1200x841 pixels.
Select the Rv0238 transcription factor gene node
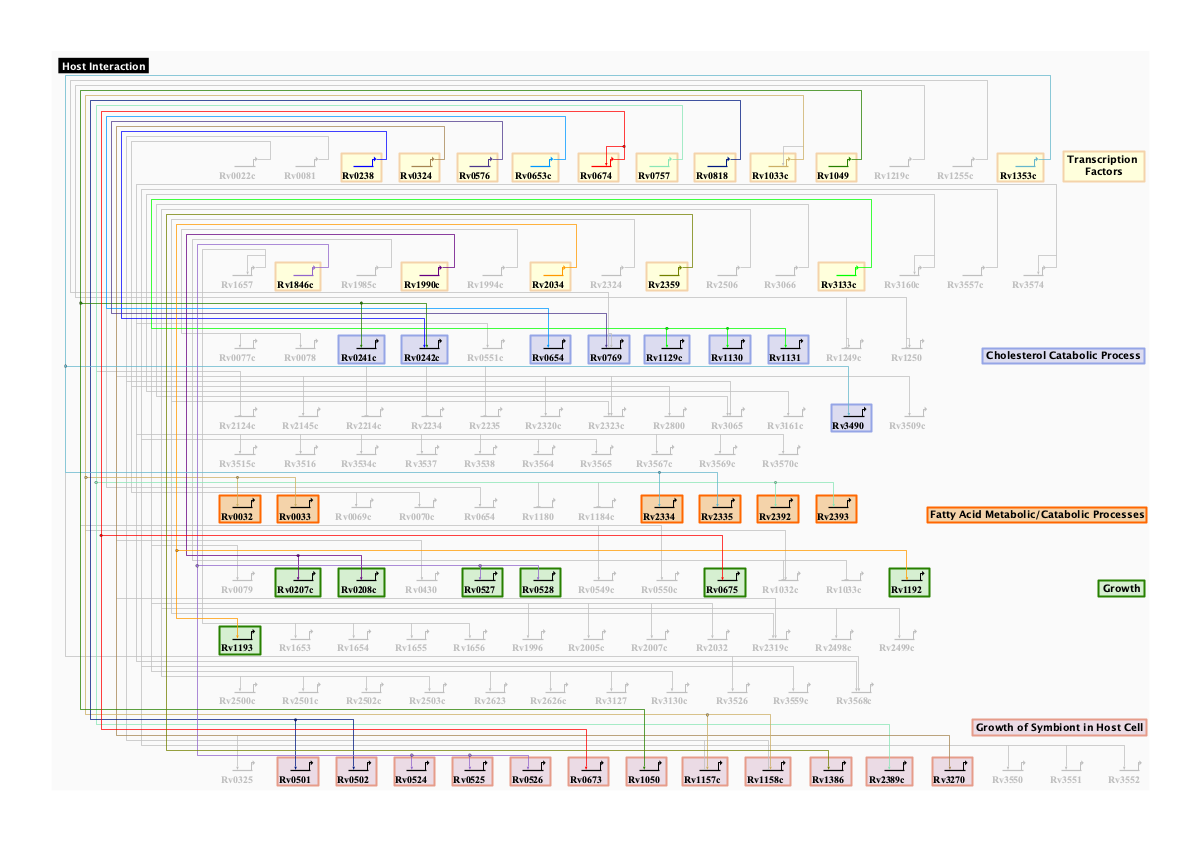click(x=363, y=167)
